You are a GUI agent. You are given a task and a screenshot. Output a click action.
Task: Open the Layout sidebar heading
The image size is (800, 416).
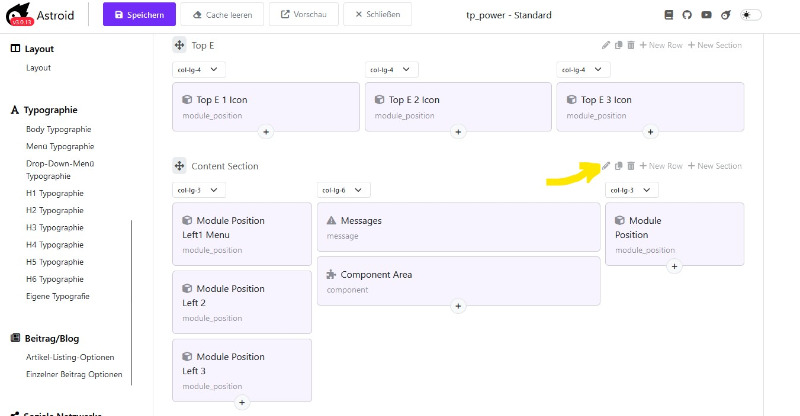(x=32, y=48)
